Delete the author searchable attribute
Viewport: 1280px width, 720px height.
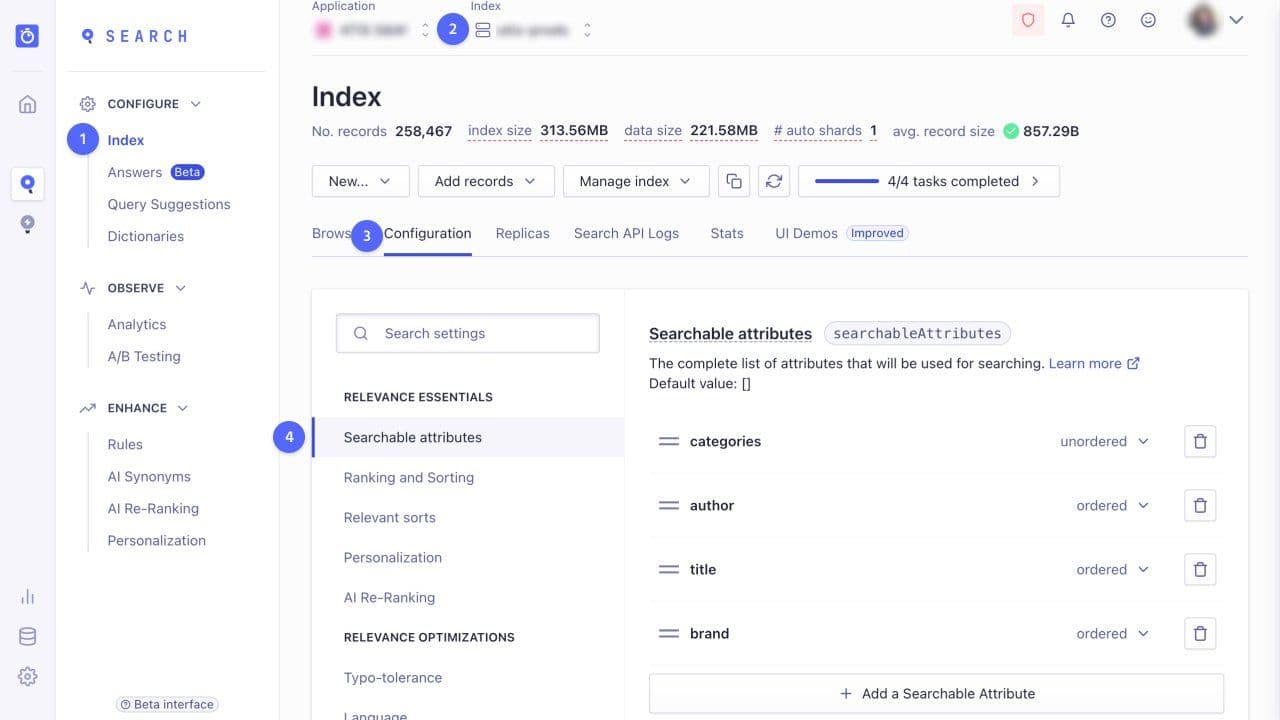1200,505
